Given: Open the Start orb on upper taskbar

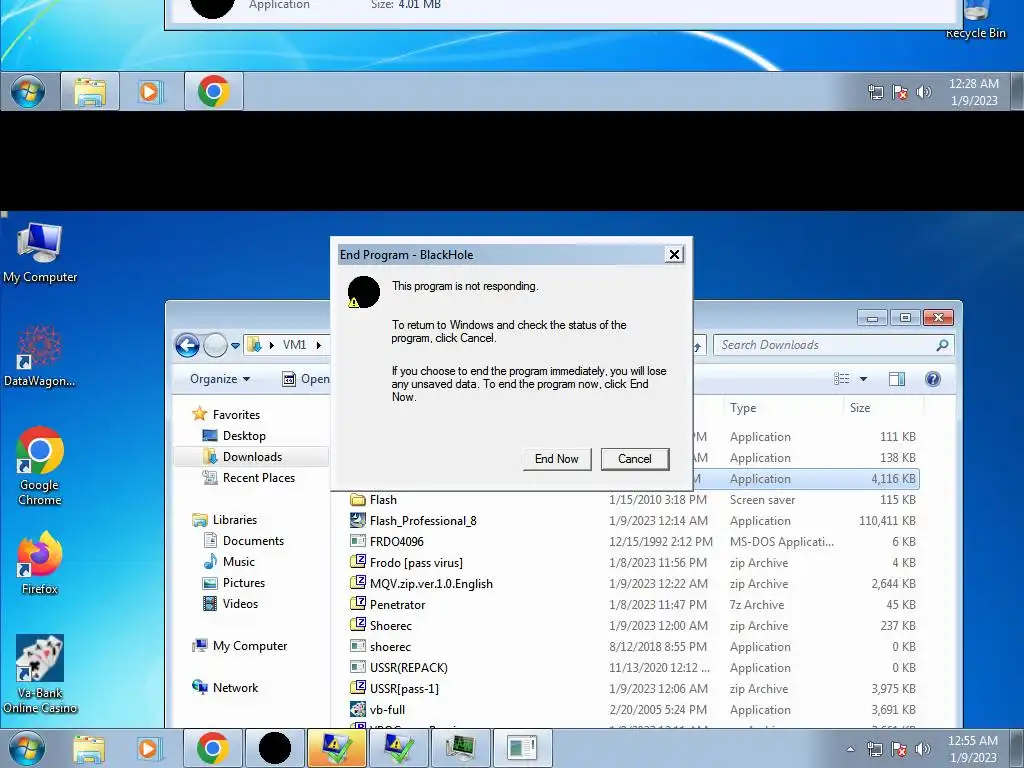Looking at the screenshot, I should point(27,91).
